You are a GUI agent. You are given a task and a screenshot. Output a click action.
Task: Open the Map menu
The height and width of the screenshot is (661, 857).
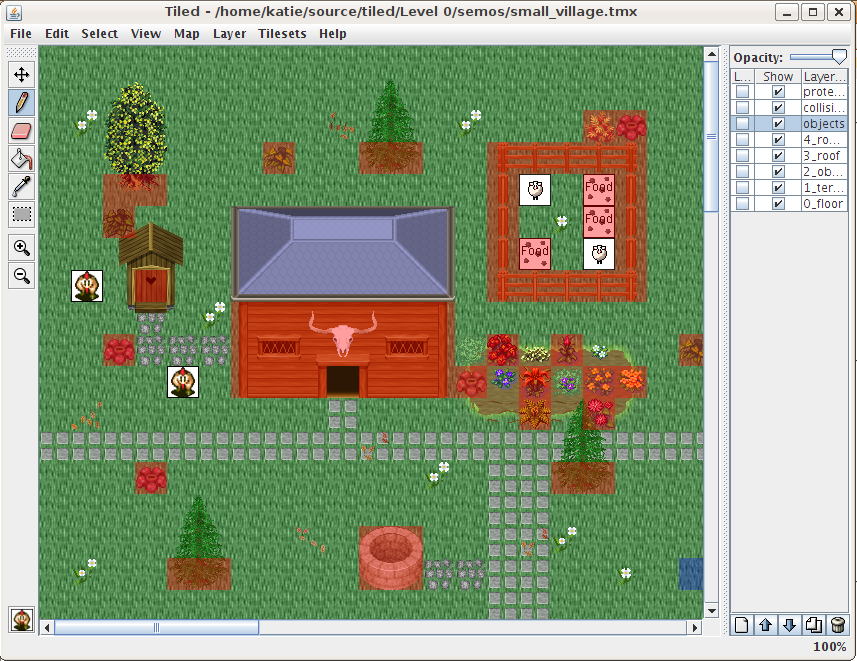[186, 33]
